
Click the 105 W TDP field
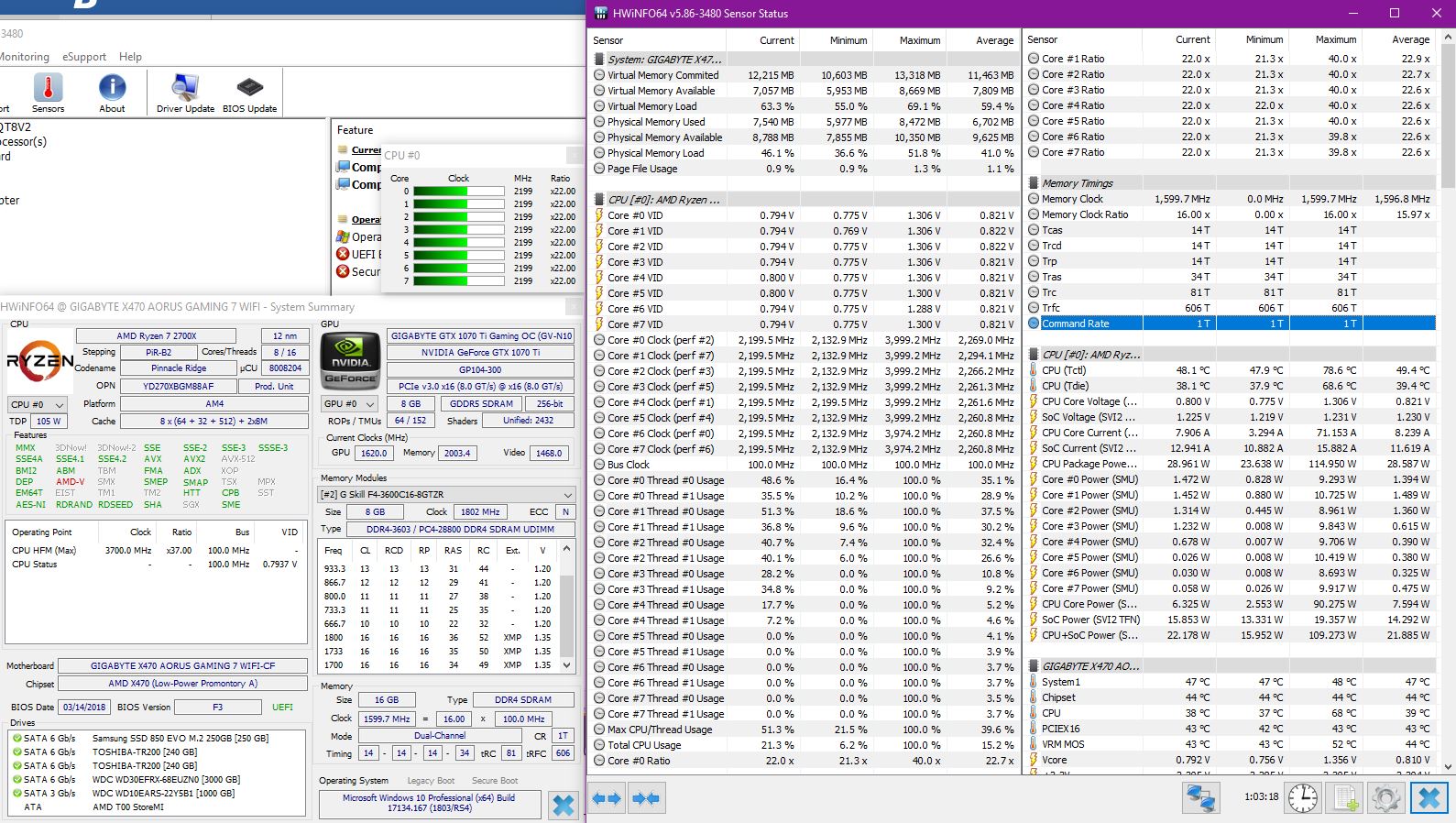pos(49,422)
